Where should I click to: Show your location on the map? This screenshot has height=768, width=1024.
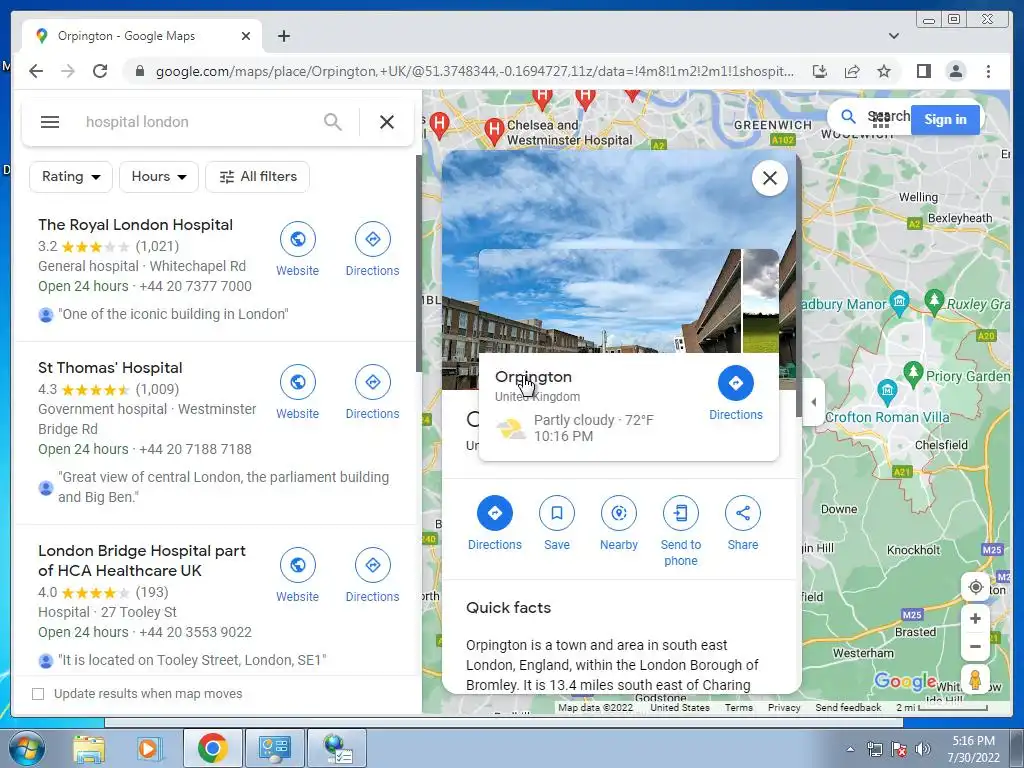(x=976, y=587)
